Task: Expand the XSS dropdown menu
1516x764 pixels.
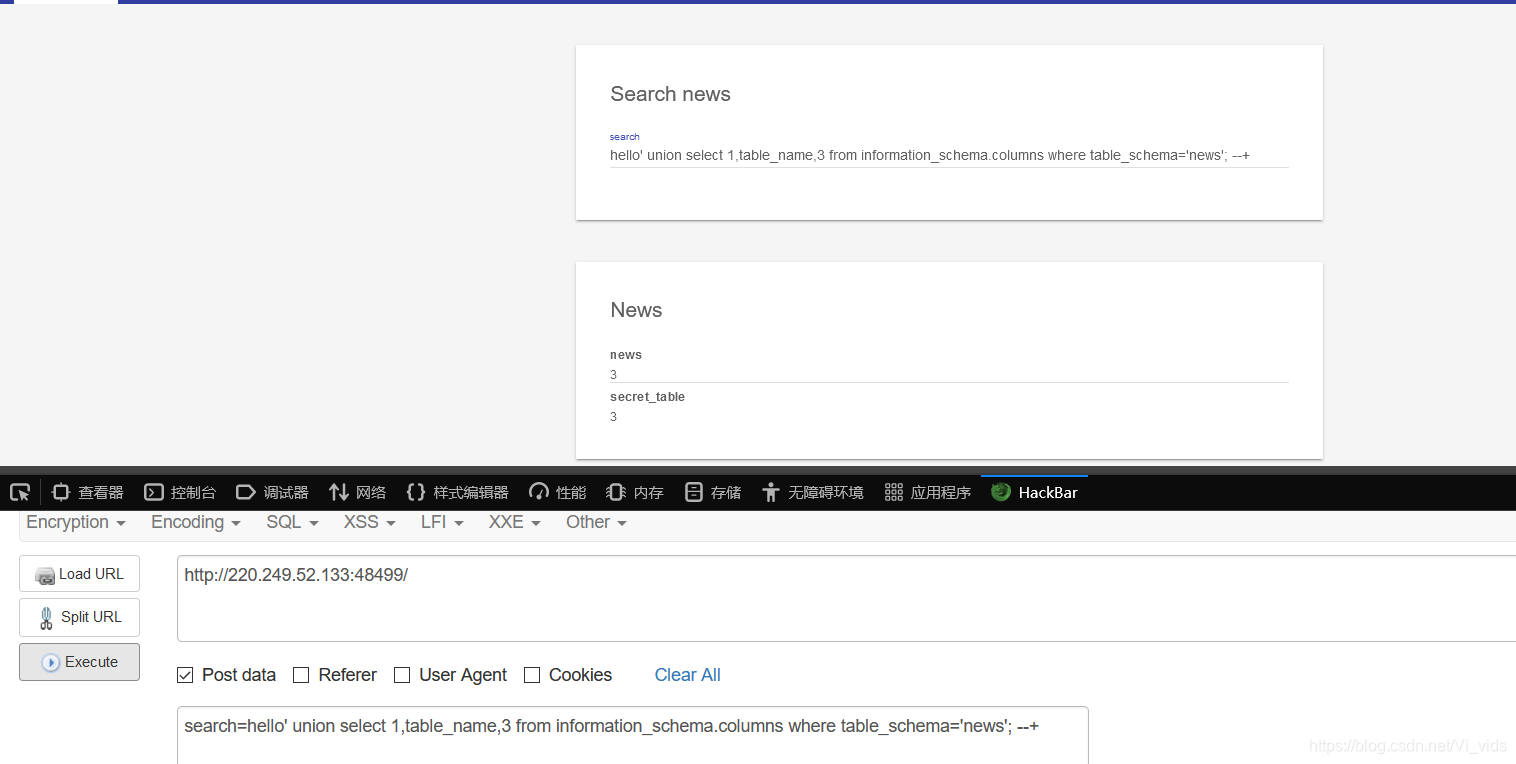Action: (370, 522)
